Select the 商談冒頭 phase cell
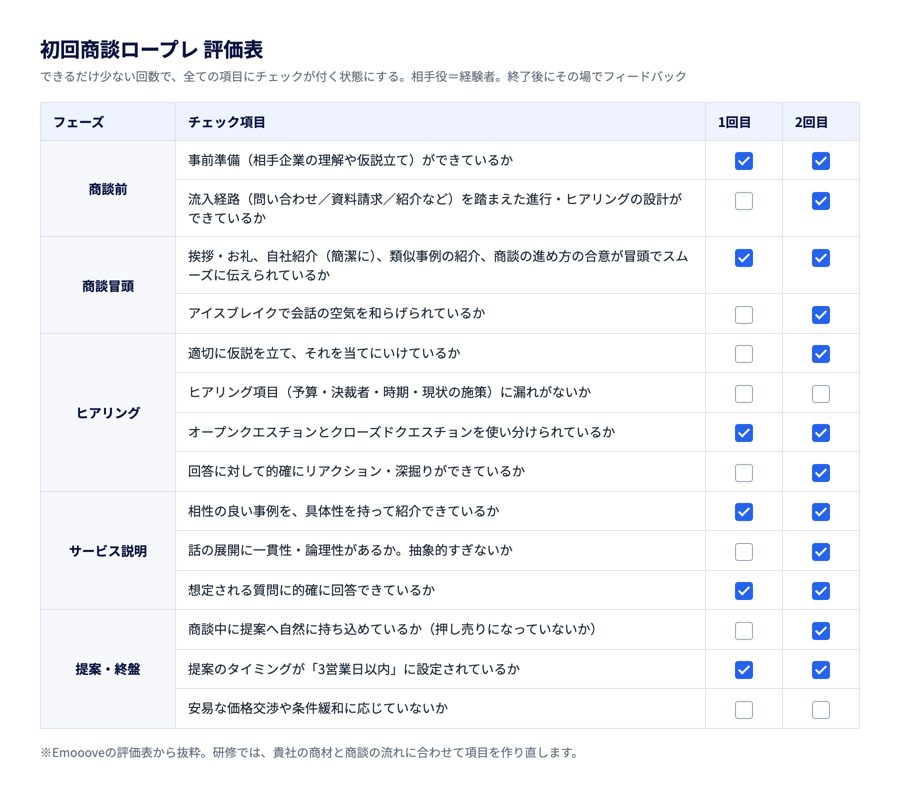The height and width of the screenshot is (794, 900). pos(107,285)
